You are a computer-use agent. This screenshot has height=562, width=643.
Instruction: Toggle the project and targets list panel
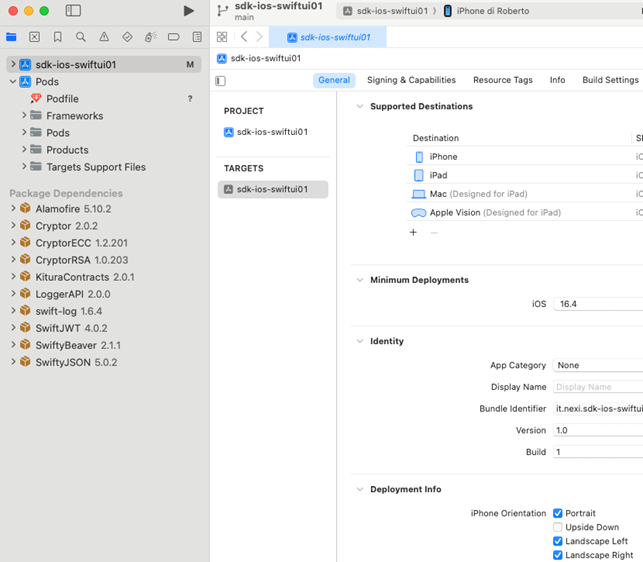click(x=221, y=81)
